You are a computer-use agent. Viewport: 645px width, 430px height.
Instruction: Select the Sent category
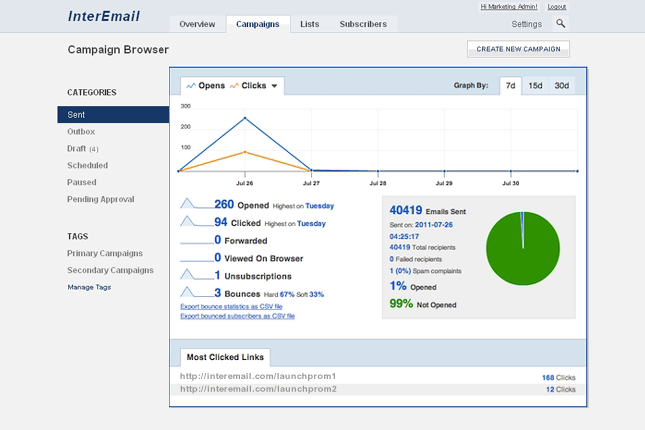[x=113, y=114]
